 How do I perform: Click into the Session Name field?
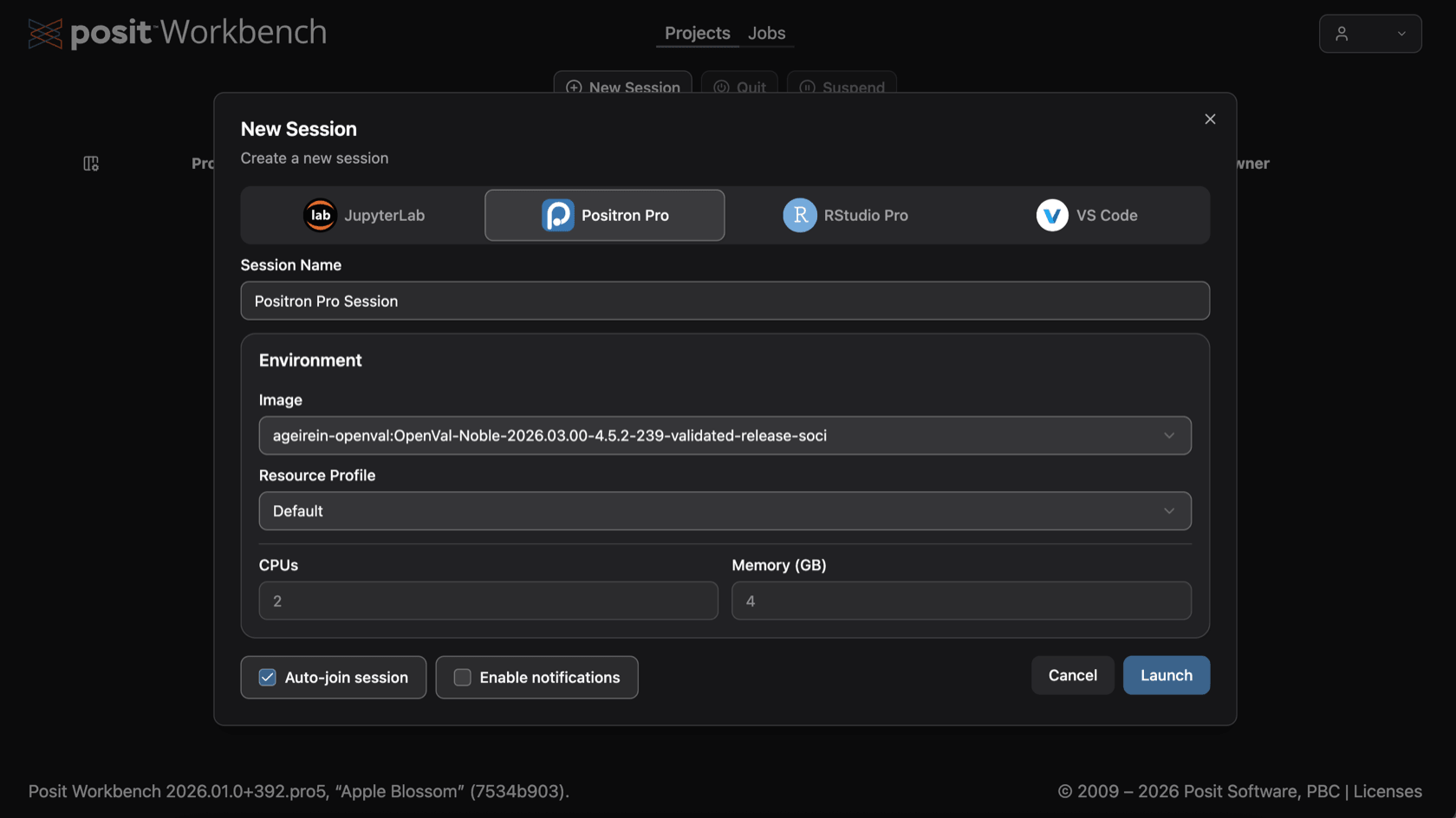(725, 301)
